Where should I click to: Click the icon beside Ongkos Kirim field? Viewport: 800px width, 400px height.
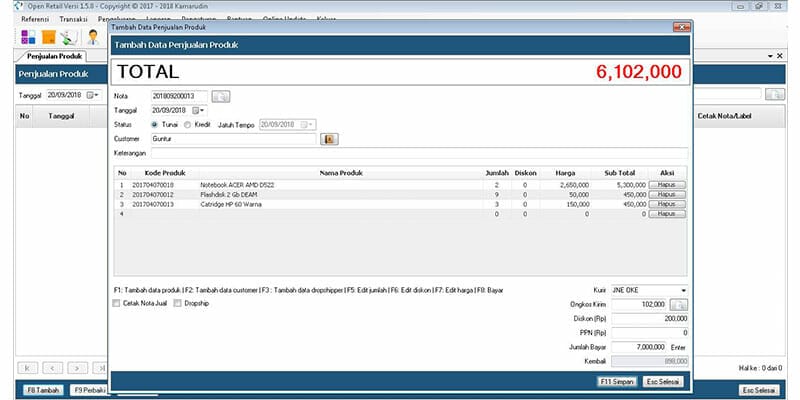[x=679, y=304]
